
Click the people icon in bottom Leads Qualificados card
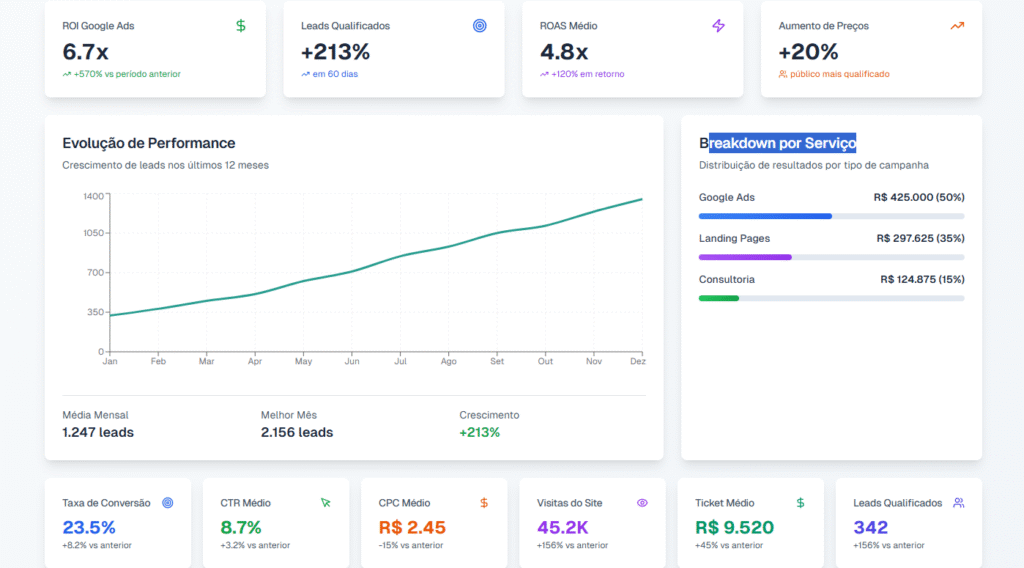[x=958, y=503]
